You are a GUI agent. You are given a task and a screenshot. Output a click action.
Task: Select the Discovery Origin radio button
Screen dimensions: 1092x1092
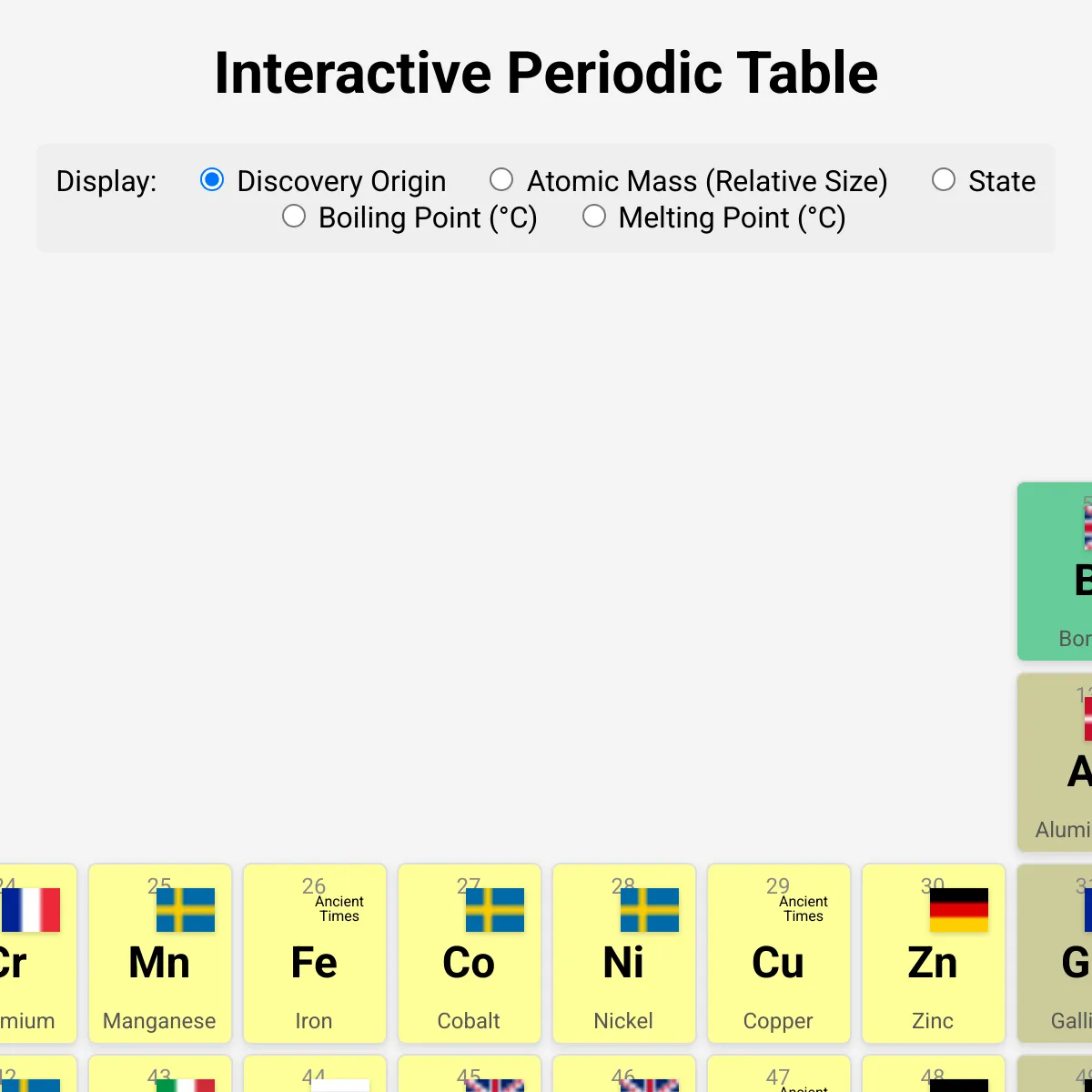(212, 180)
